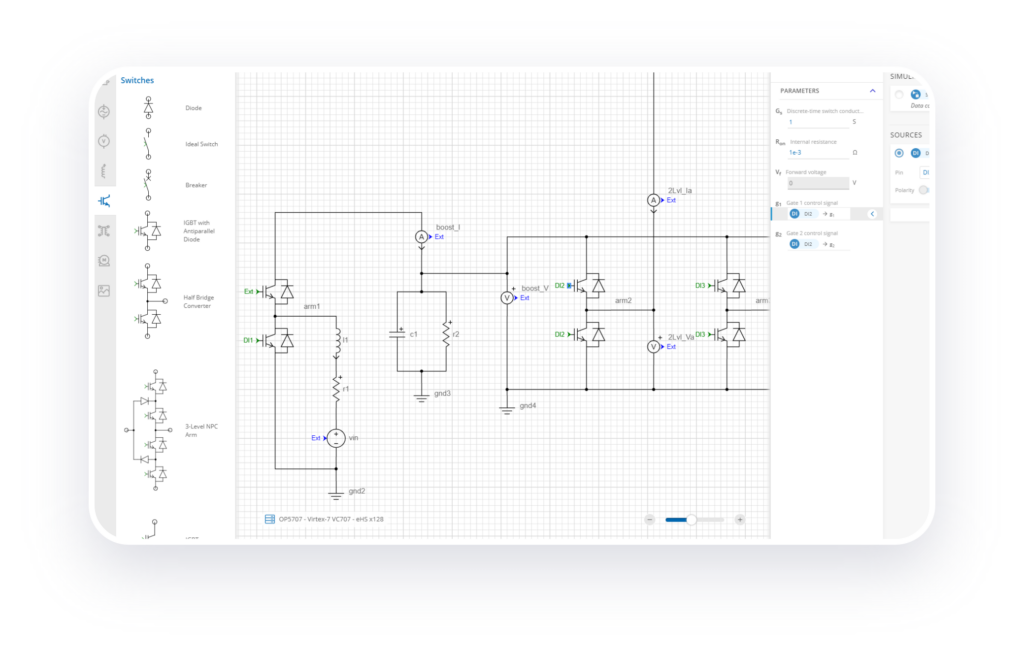Click the OP5707 hardware configuration icon

pos(270,519)
